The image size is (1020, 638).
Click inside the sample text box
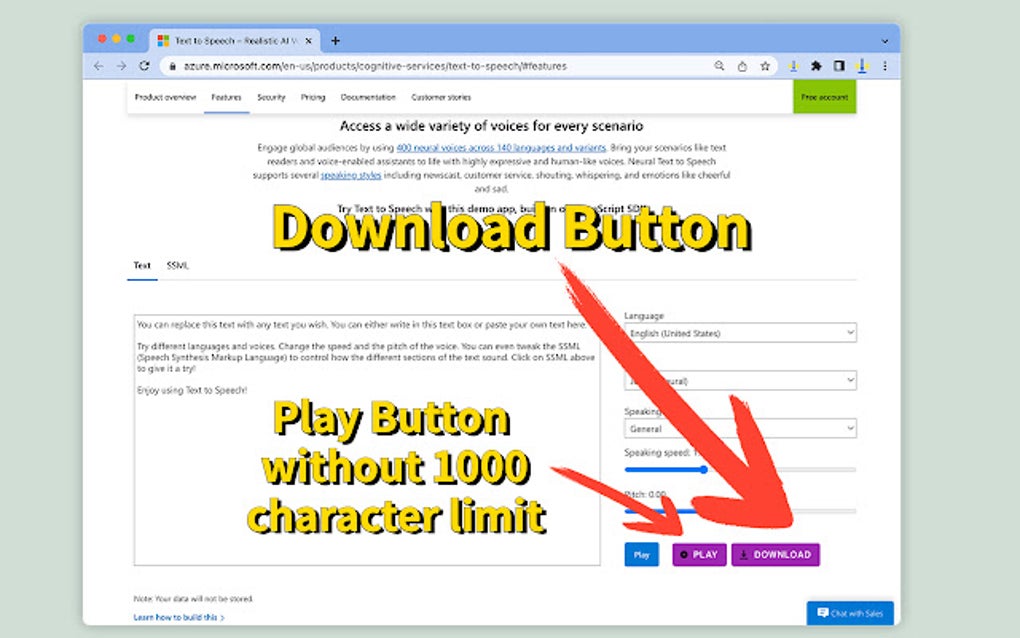pyautogui.click(x=367, y=440)
